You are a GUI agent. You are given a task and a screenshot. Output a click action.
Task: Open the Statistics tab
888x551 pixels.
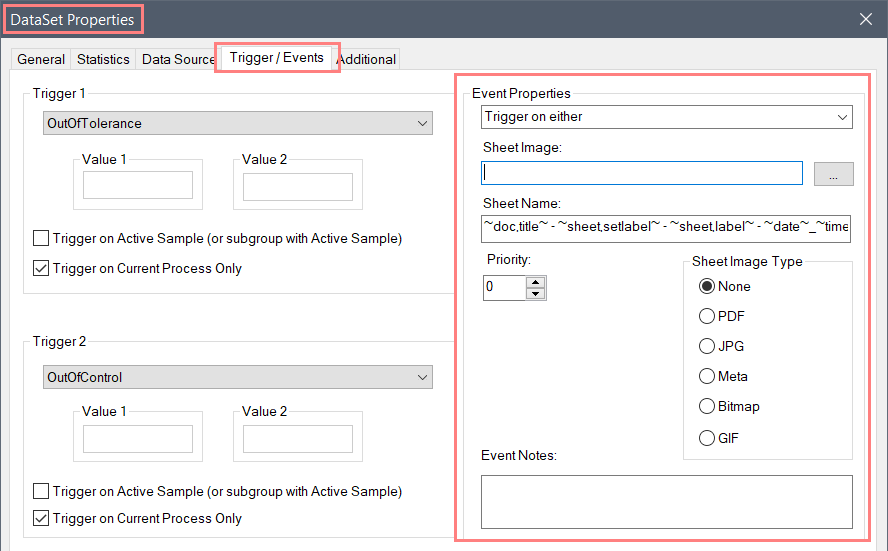[x=103, y=59]
